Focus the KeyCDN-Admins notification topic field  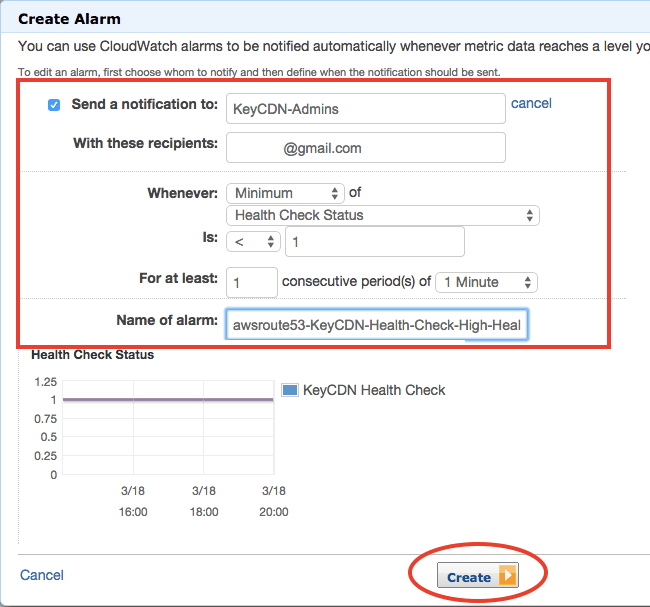click(x=366, y=109)
